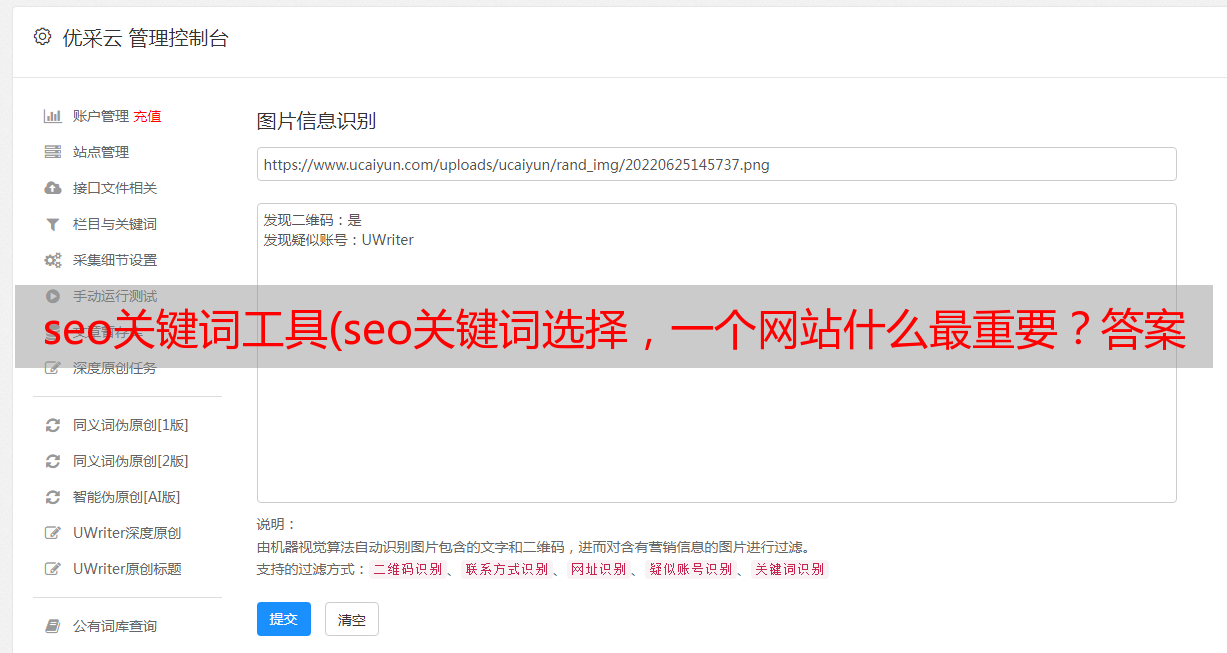Open the 接口文件相关 menu item
Screen dimensions: 1227x653
115,188
